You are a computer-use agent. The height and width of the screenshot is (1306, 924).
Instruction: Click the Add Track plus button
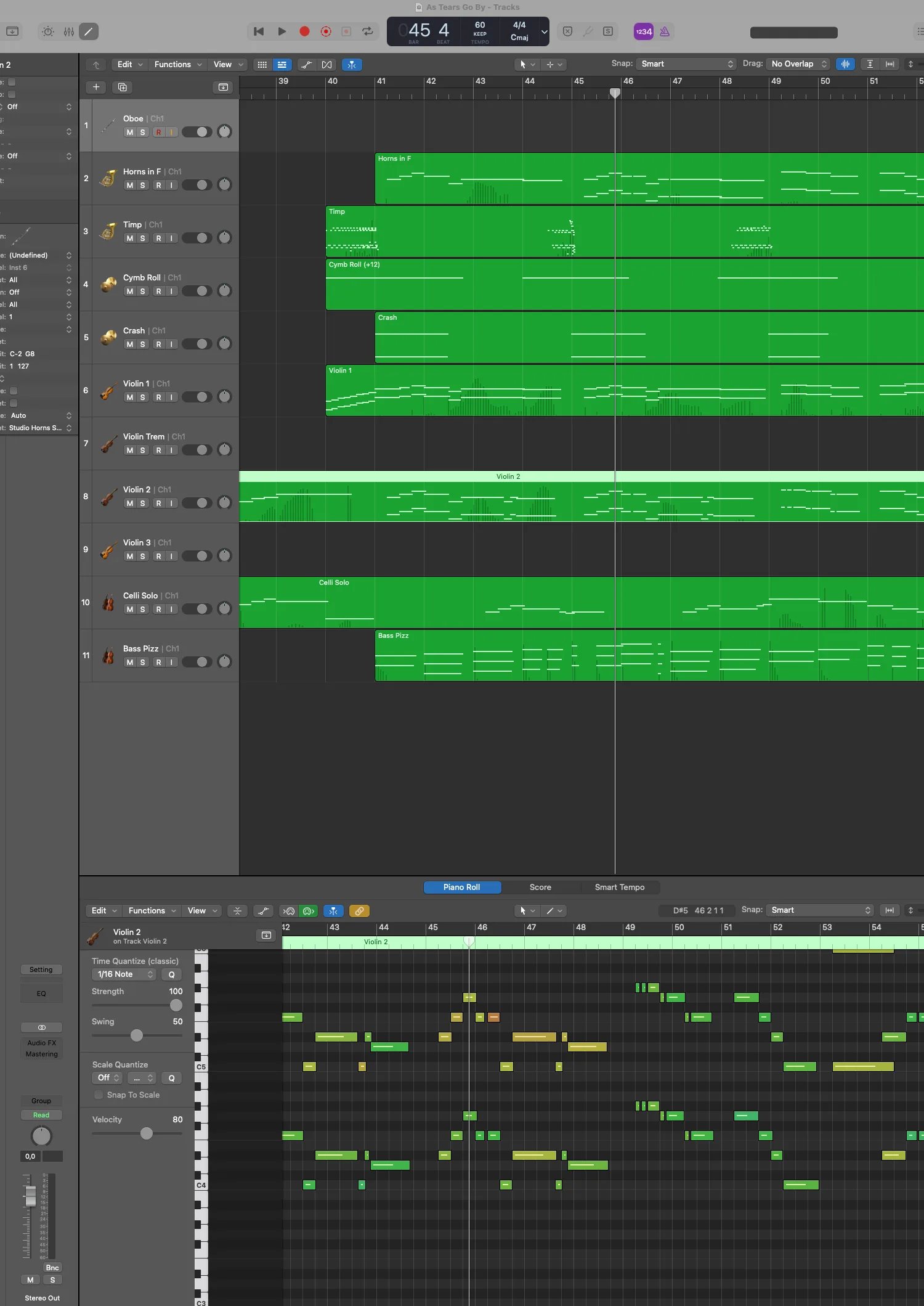[96, 87]
